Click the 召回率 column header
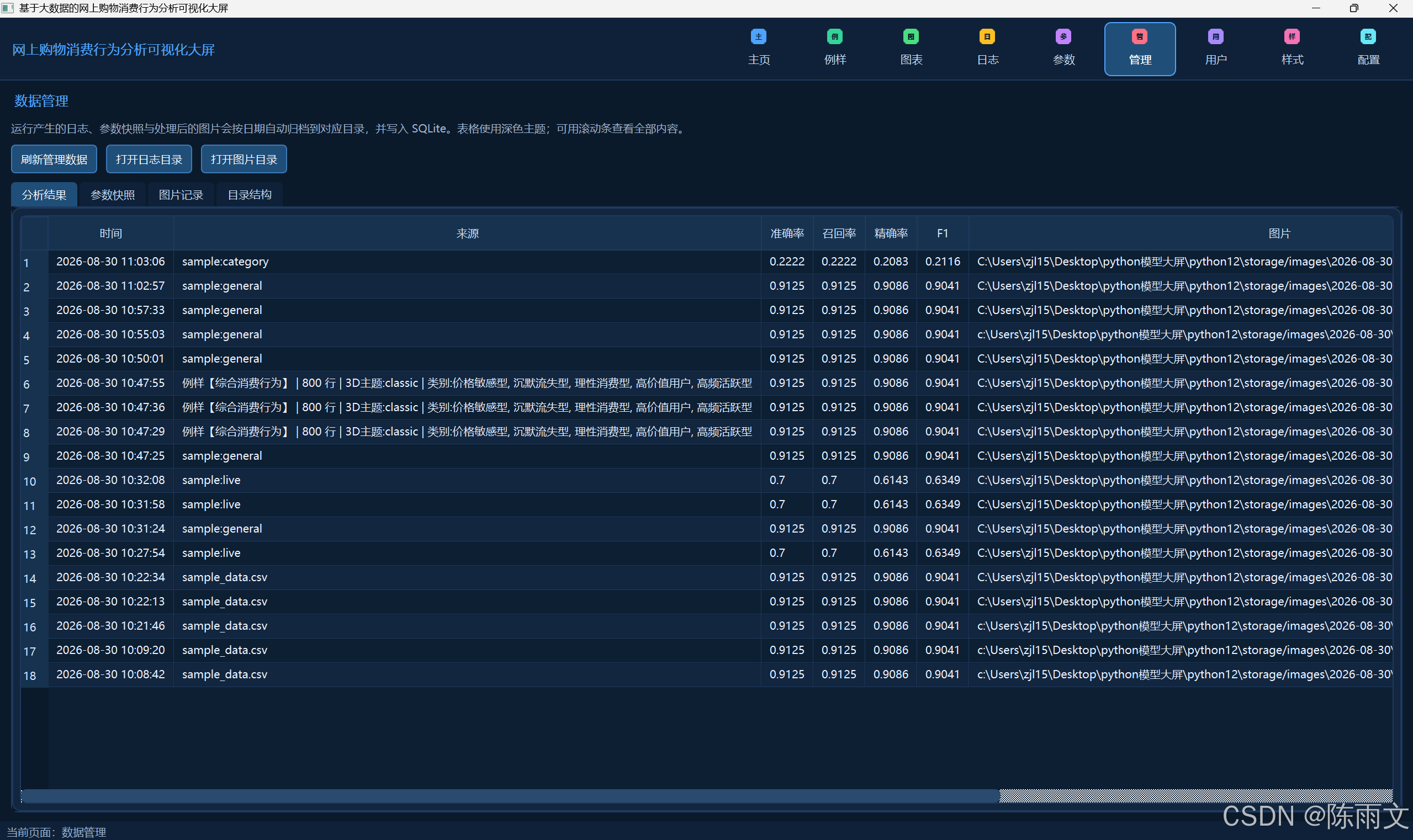 (x=839, y=233)
